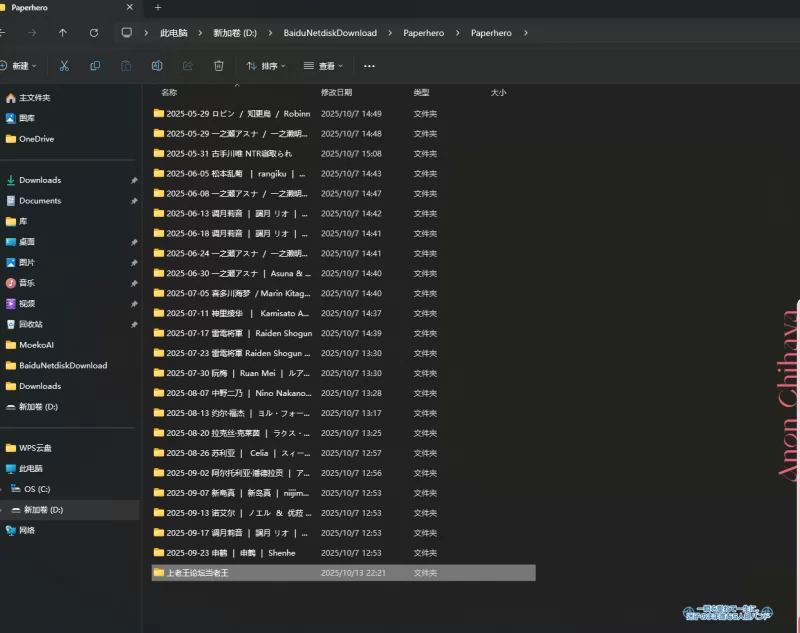Select the highlighted folder dated 2025/10/13
This screenshot has height=633, width=800.
(x=343, y=573)
